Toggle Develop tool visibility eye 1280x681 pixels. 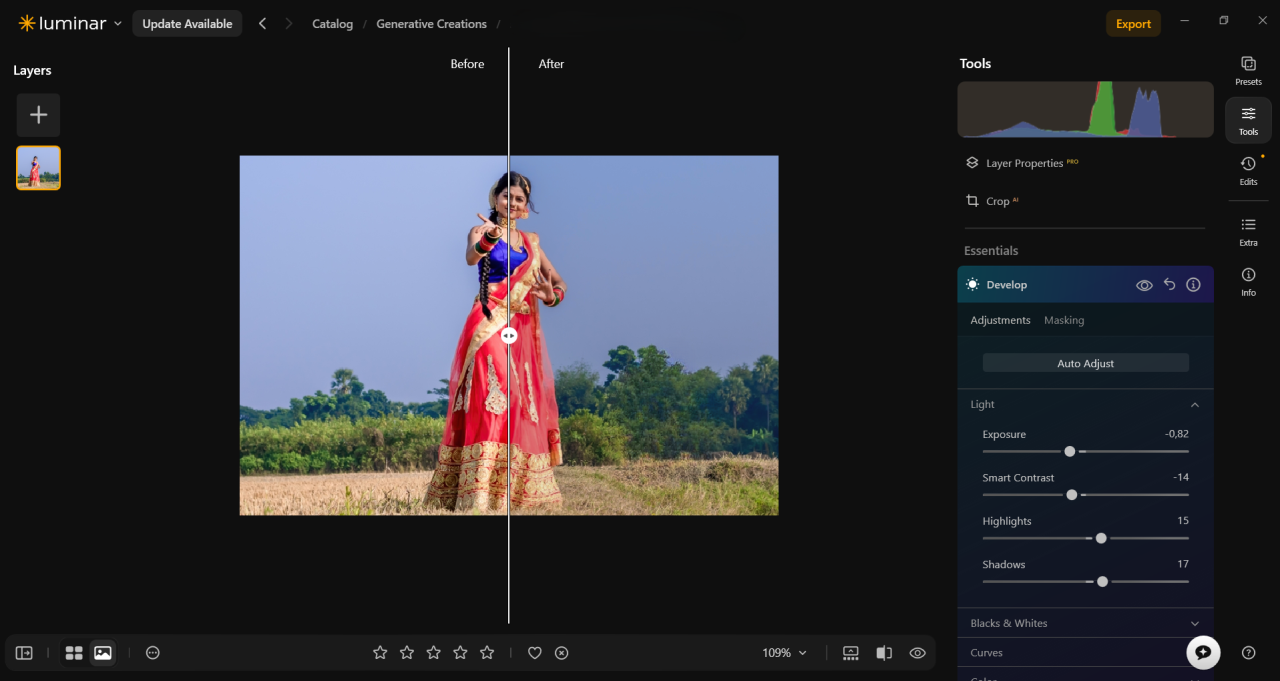[x=1144, y=285]
